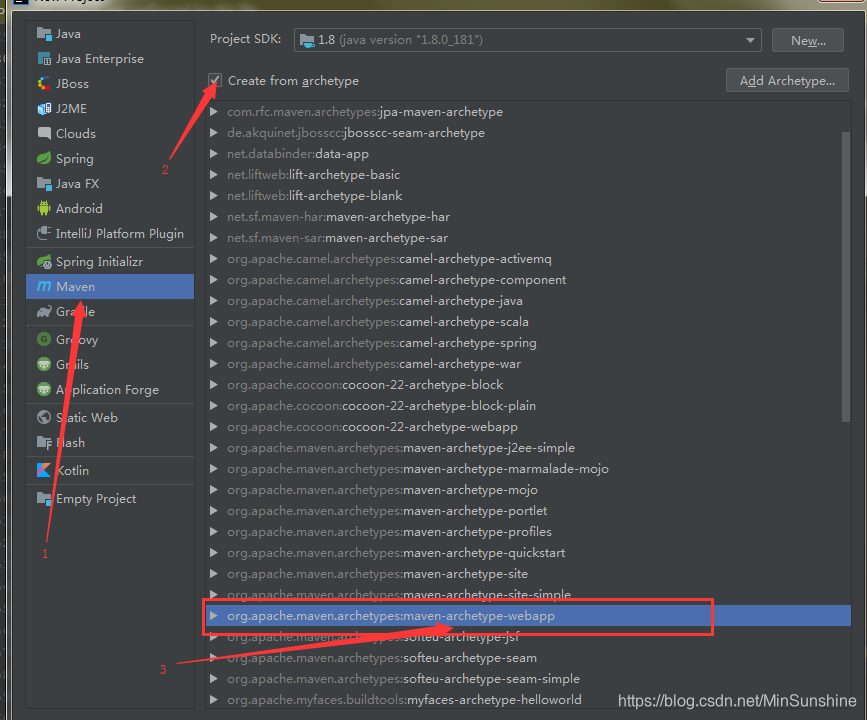867x720 pixels.
Task: Expand the maven-archetype-quickstart entry
Action: pos(213,552)
